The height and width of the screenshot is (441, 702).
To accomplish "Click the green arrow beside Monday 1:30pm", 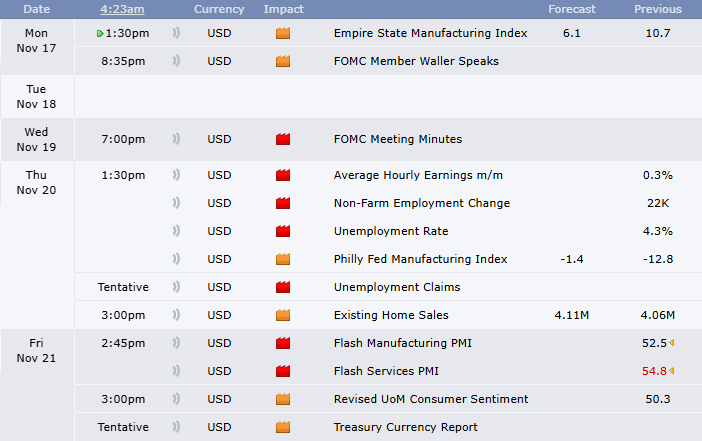I will point(100,33).
